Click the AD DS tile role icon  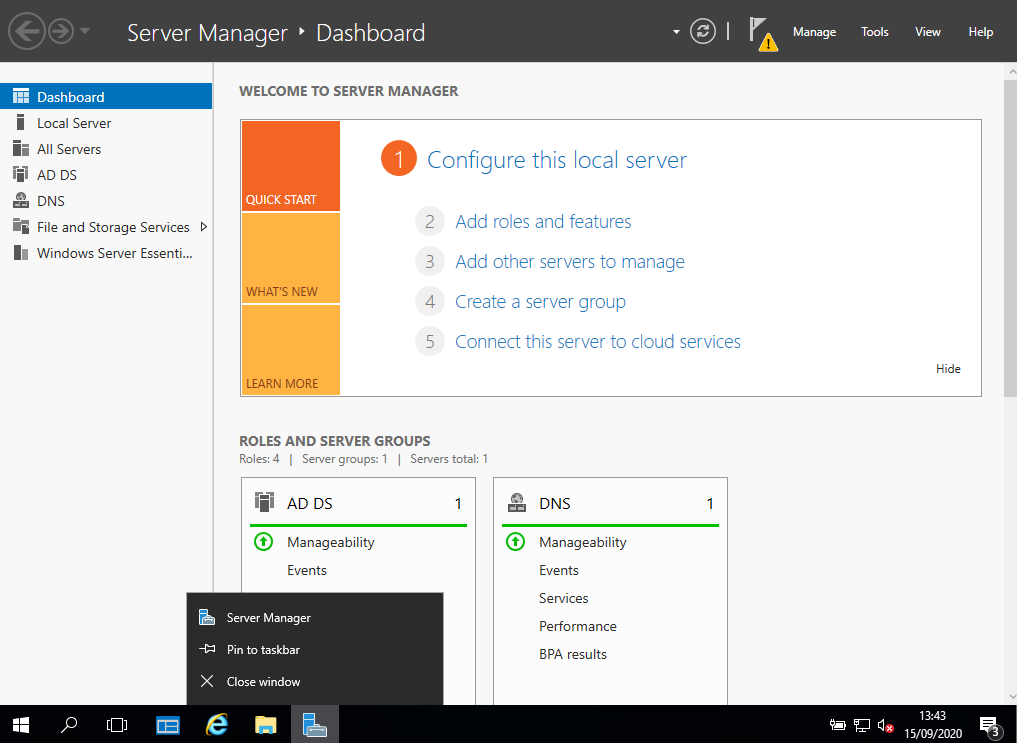click(x=264, y=502)
